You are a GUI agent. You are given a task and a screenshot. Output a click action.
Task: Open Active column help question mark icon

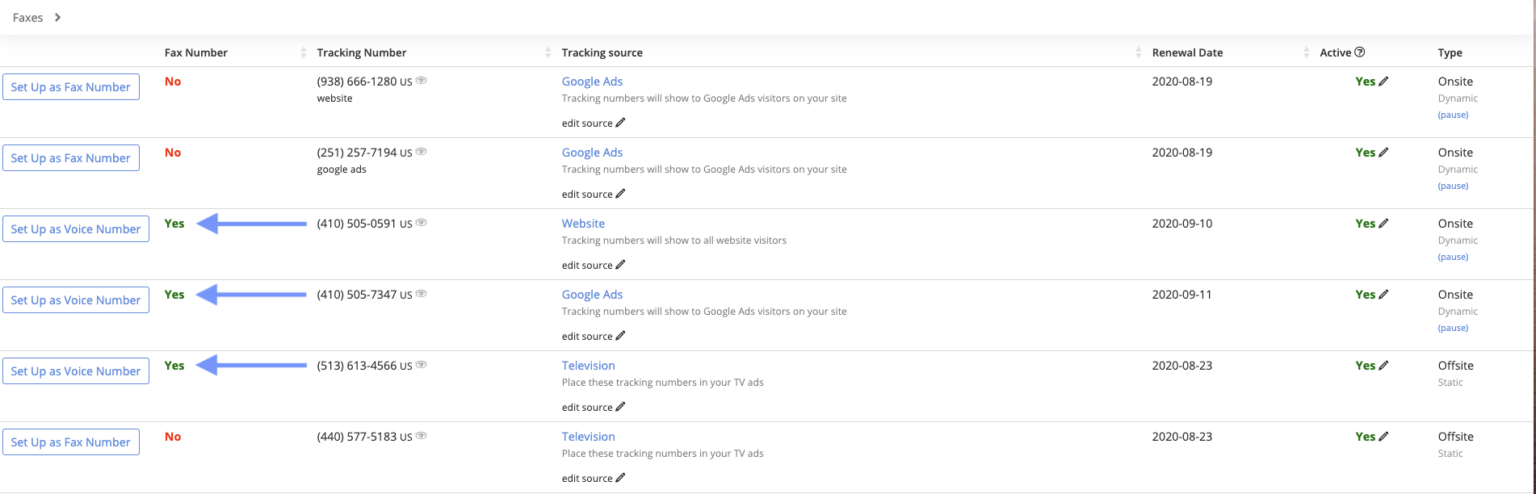pyautogui.click(x=1360, y=53)
